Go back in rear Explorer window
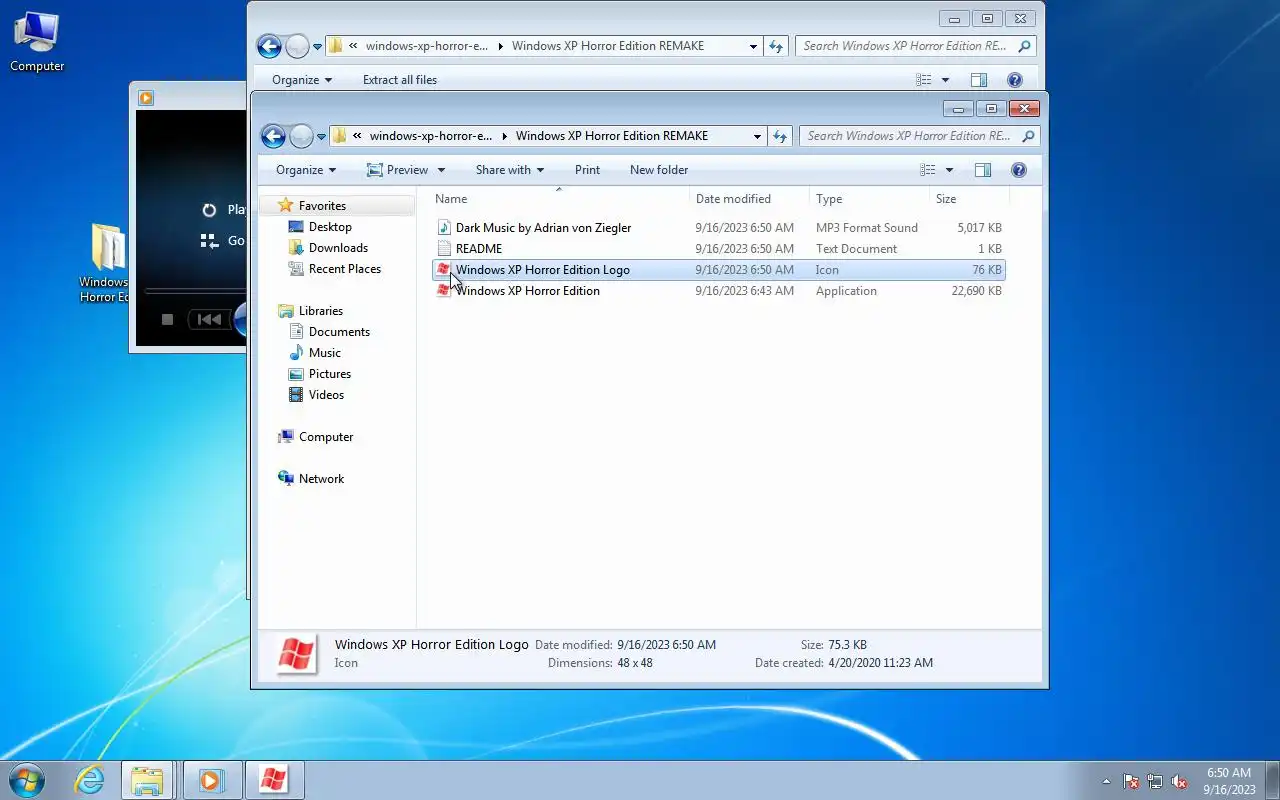 pos(269,46)
